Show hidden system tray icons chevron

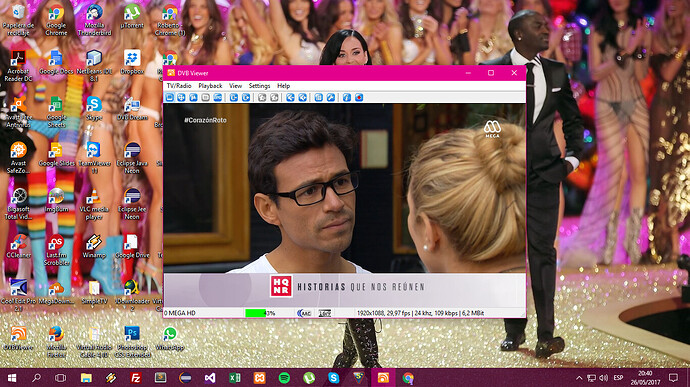pyautogui.click(x=579, y=378)
